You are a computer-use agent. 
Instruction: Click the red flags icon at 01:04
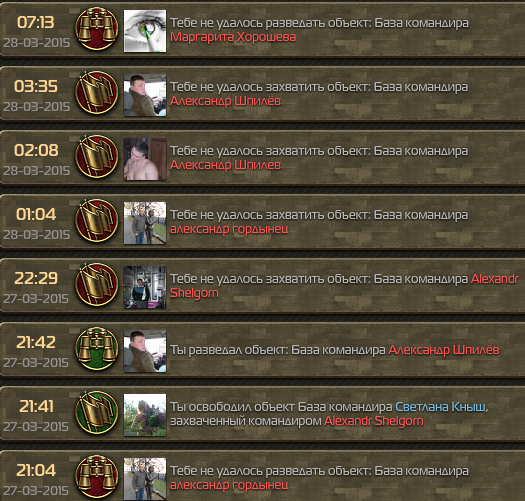tap(97, 220)
